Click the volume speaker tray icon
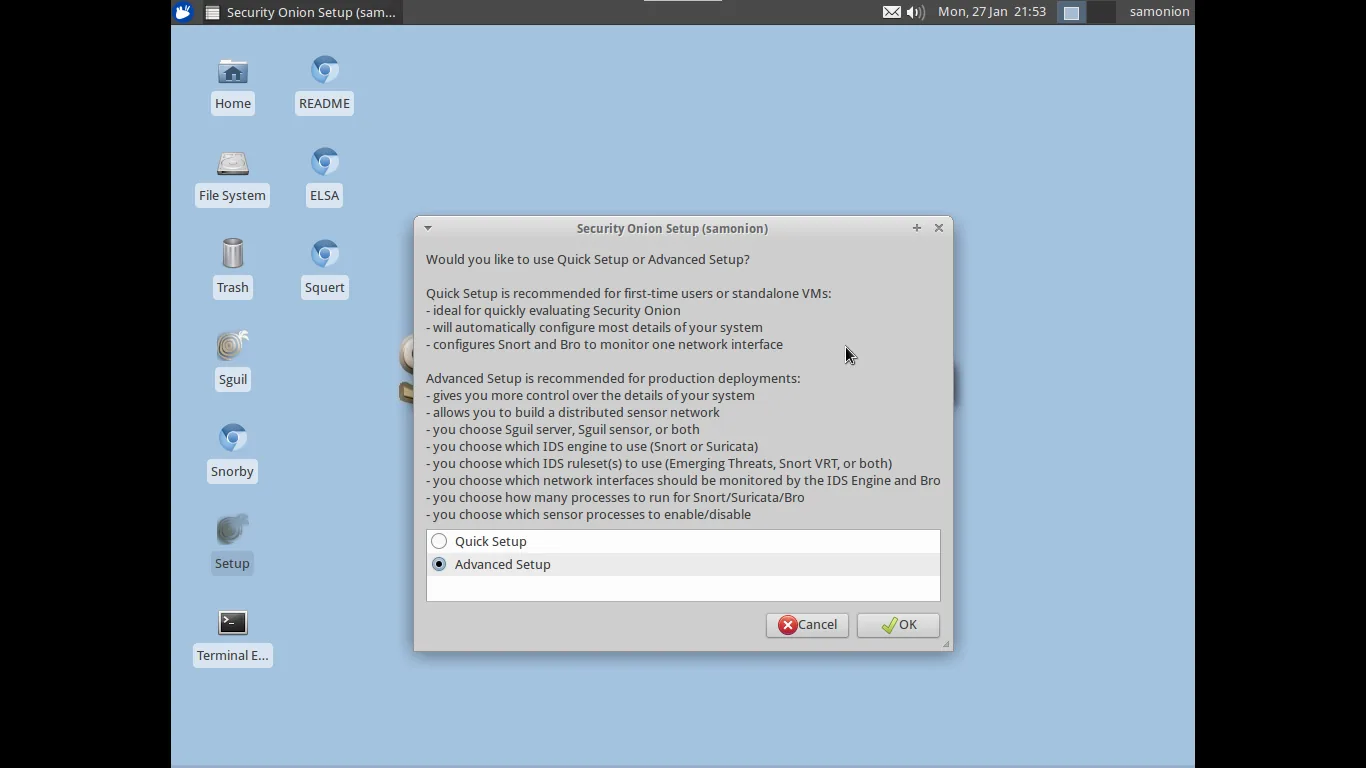This screenshot has width=1366, height=768. click(915, 12)
